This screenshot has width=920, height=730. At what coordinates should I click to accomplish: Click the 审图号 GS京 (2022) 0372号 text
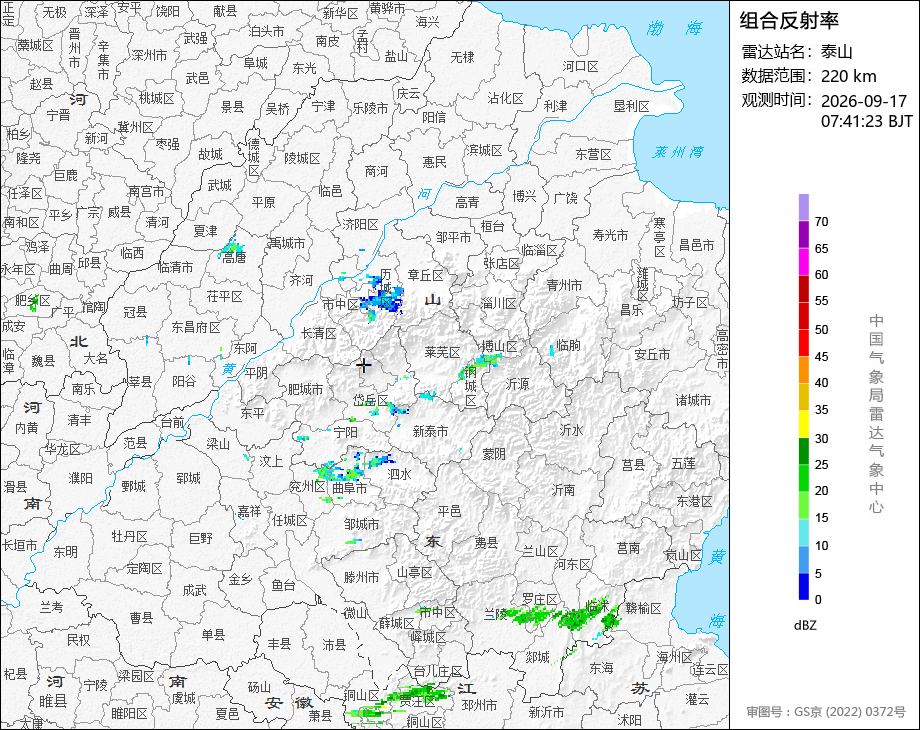coord(826,712)
